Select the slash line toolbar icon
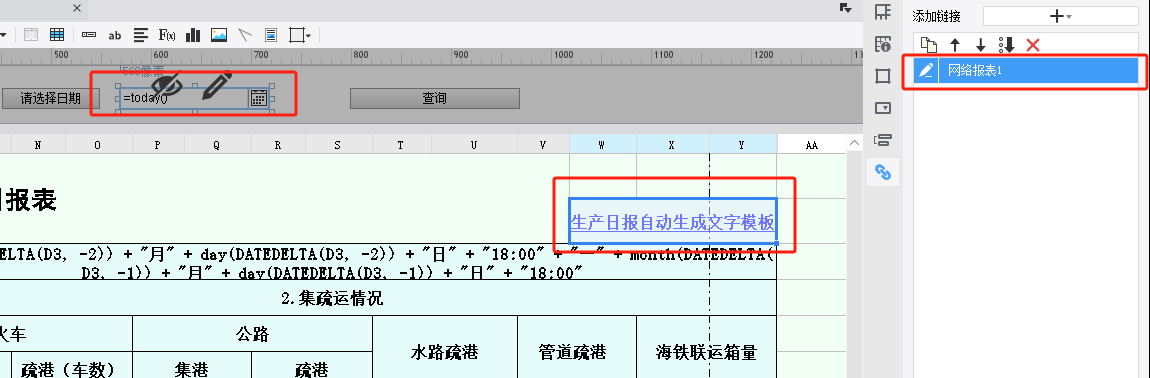Viewport: 1150px width, 378px height. point(245,34)
